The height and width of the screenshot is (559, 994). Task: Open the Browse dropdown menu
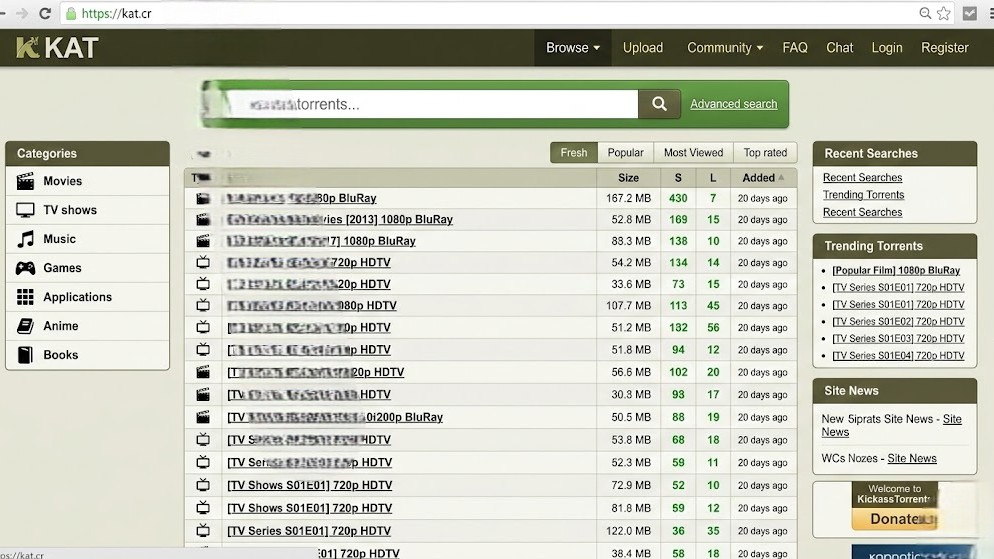(573, 48)
